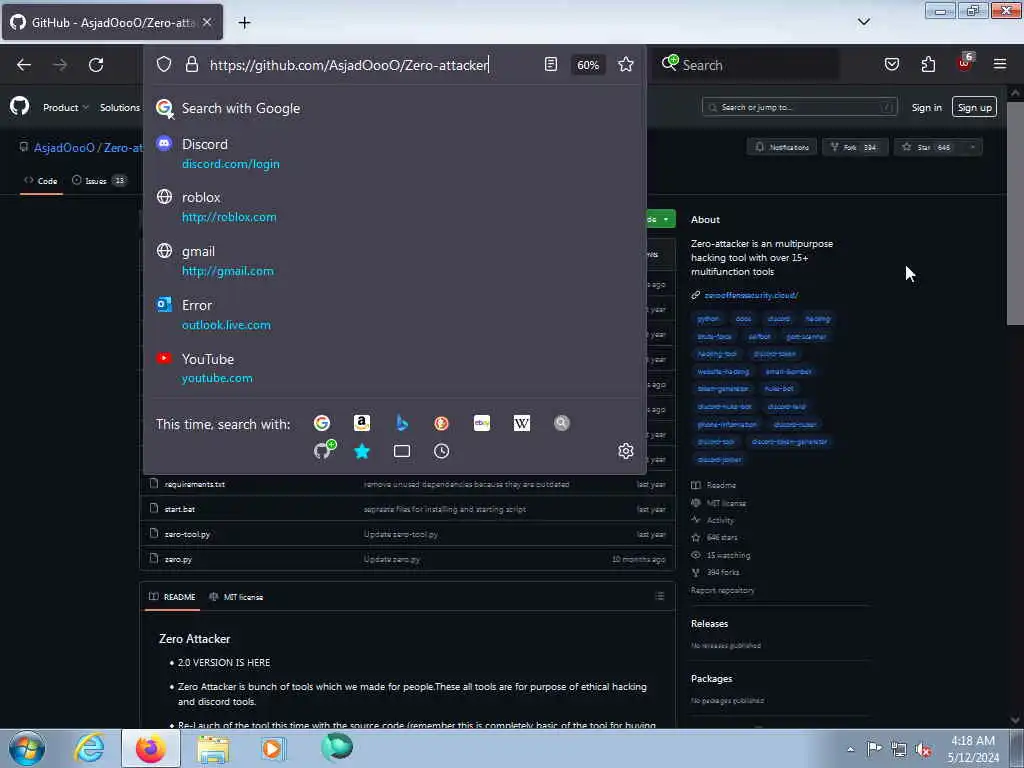Open the zerooffensecurity.cloud website link
This screenshot has height=768, width=1024.
pos(750,295)
